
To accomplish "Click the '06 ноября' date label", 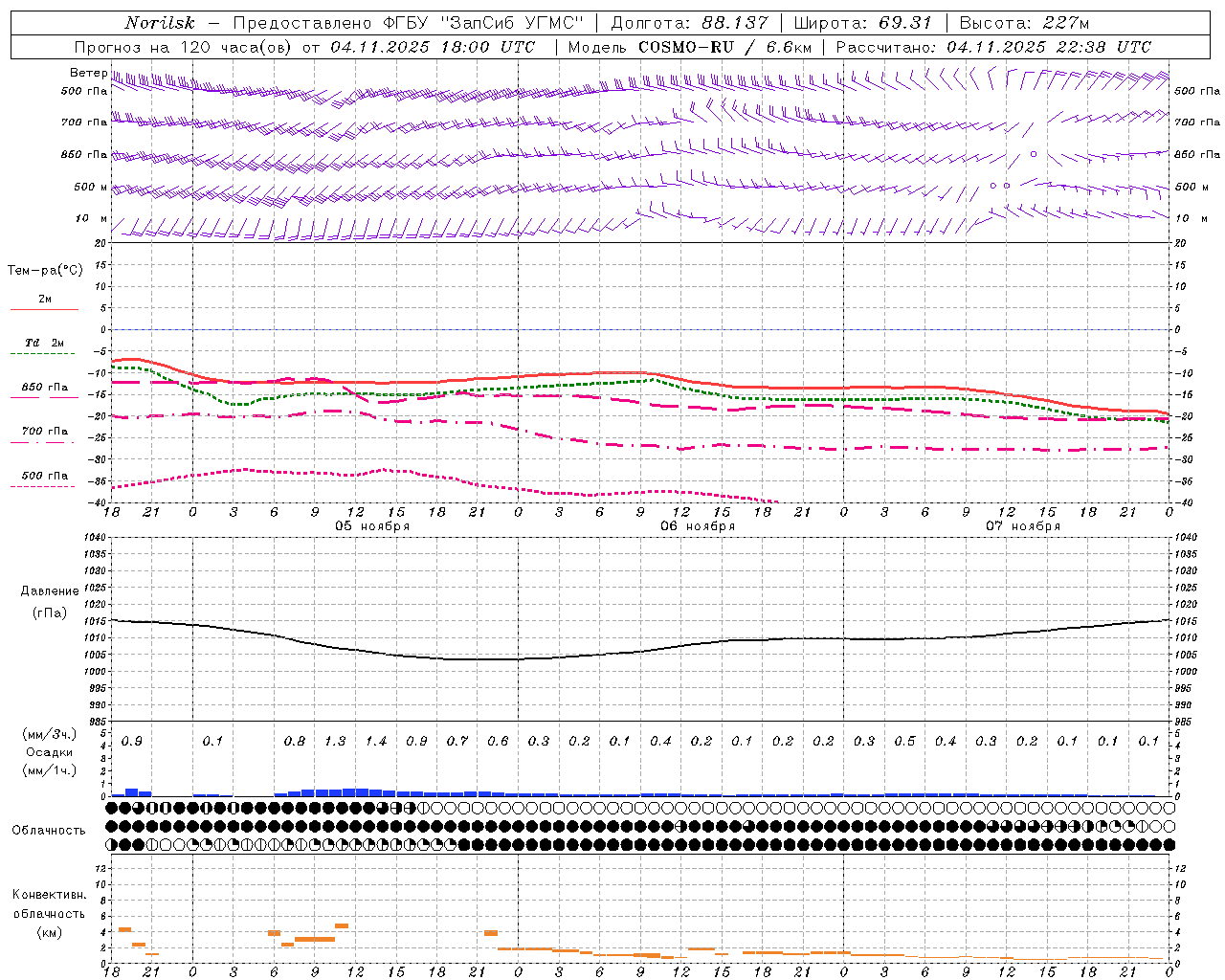I will click(698, 526).
